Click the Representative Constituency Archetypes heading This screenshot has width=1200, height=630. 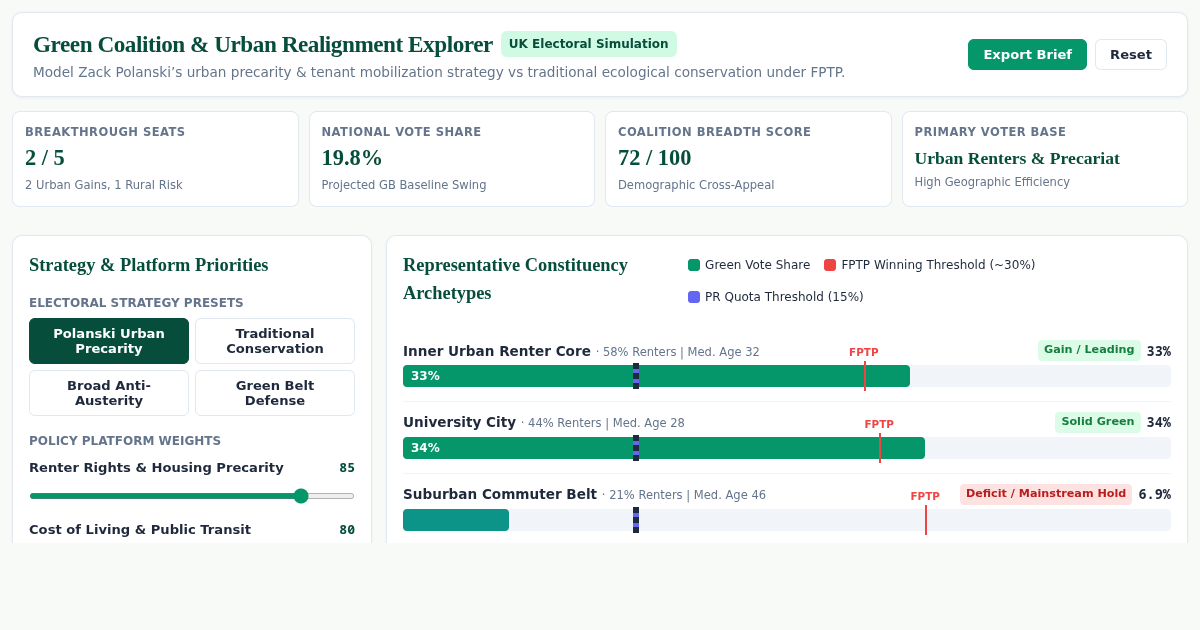515,279
